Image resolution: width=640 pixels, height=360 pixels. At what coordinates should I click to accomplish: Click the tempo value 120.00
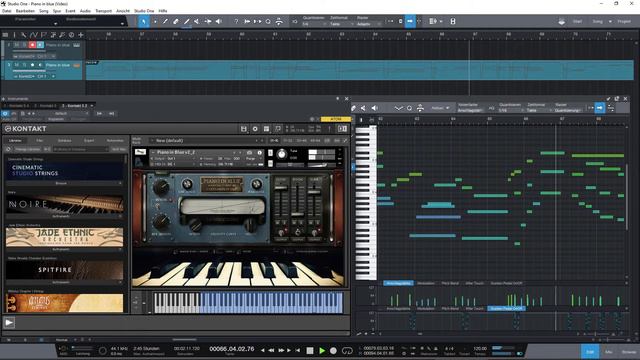click(x=480, y=348)
